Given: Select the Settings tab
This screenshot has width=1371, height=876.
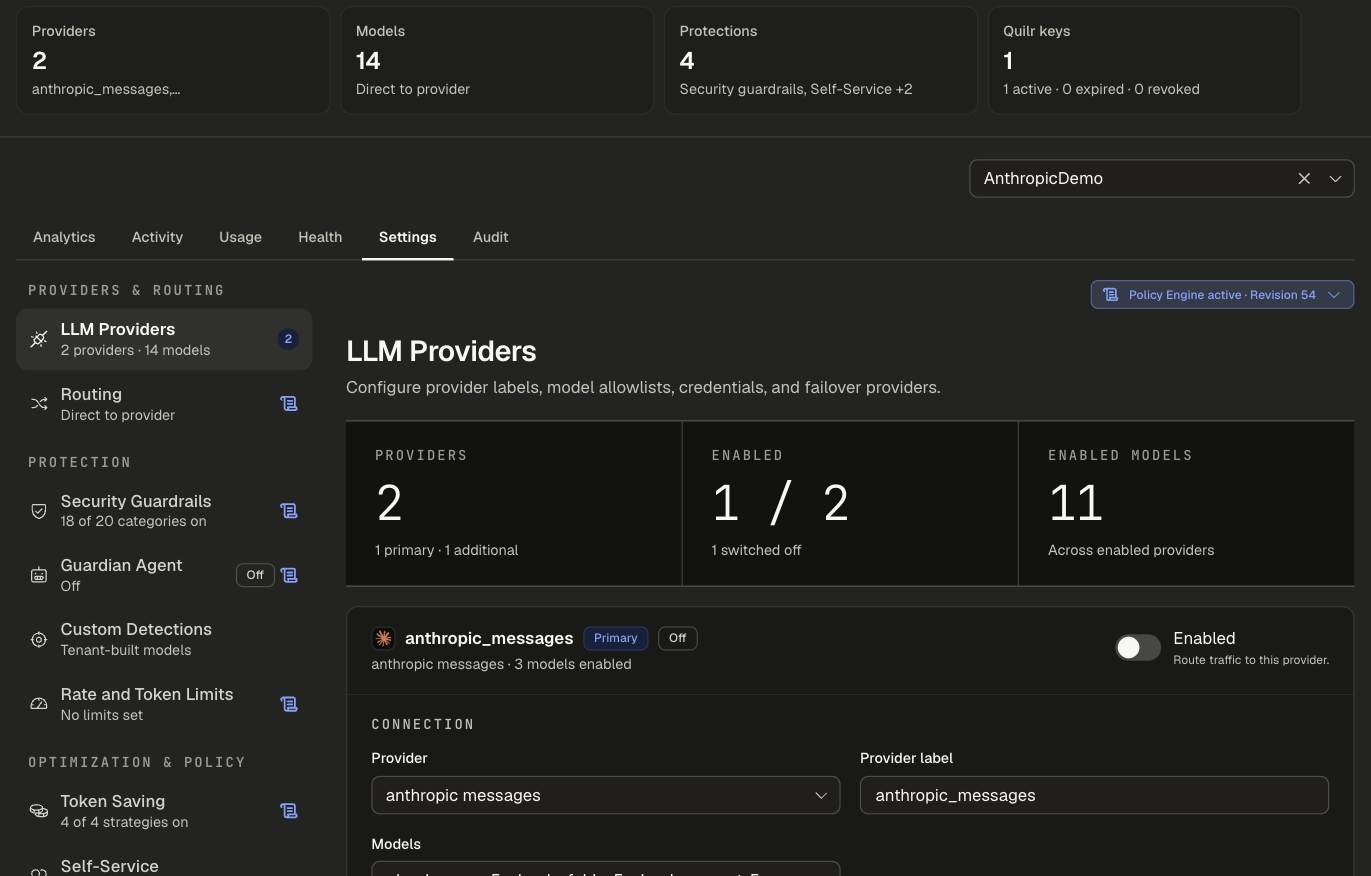Looking at the screenshot, I should [x=407, y=237].
